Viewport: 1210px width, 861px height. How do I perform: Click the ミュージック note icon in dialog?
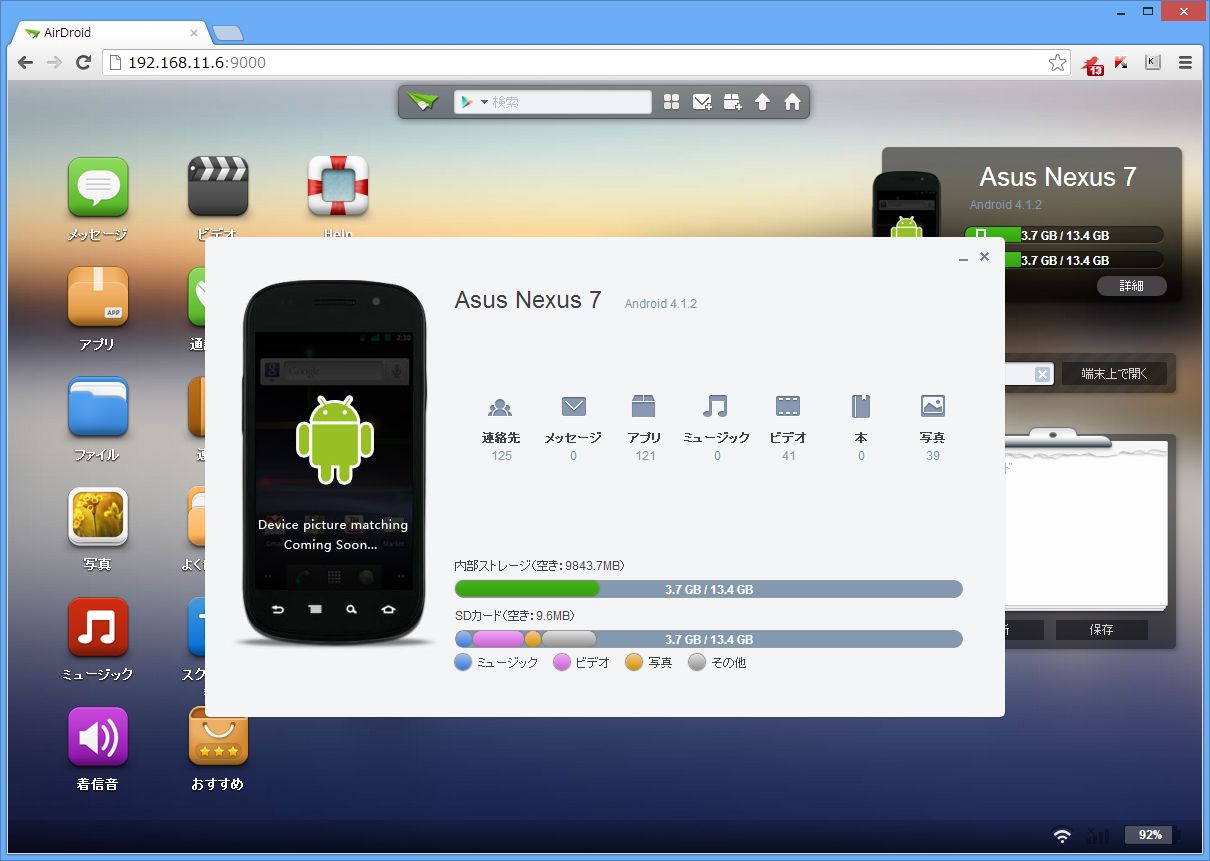click(x=715, y=405)
